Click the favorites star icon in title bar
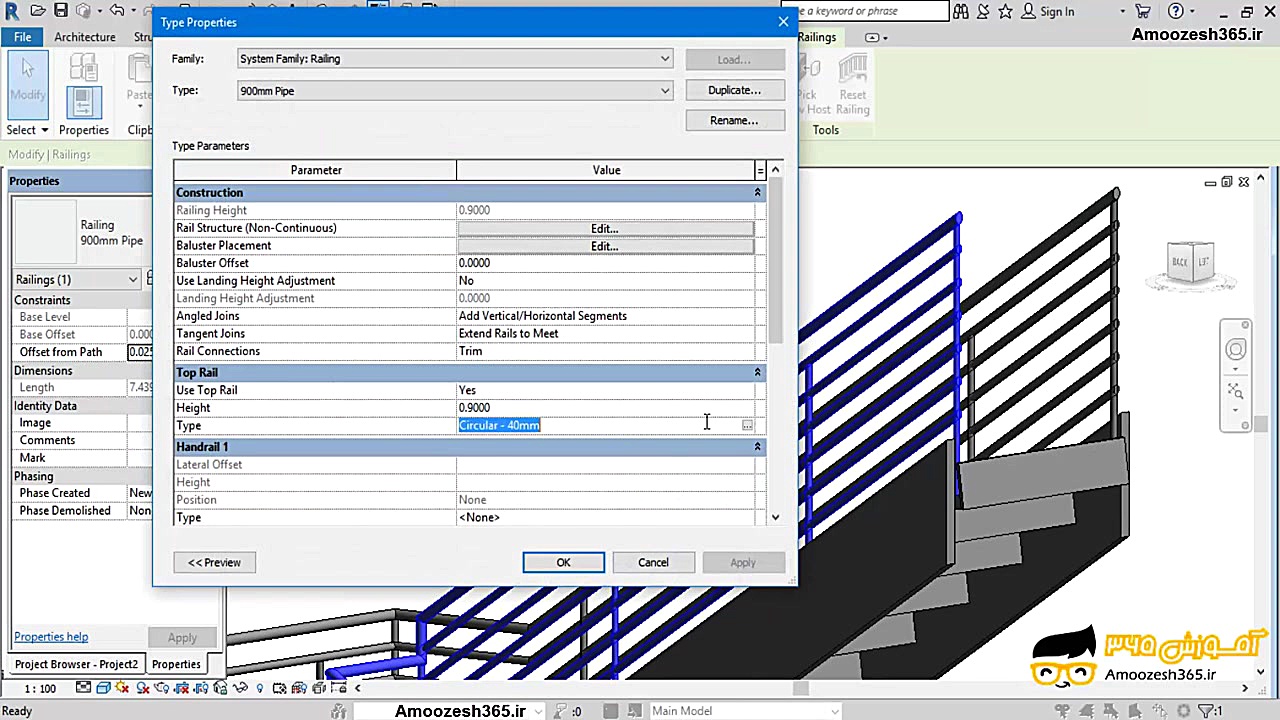 (x=1005, y=11)
